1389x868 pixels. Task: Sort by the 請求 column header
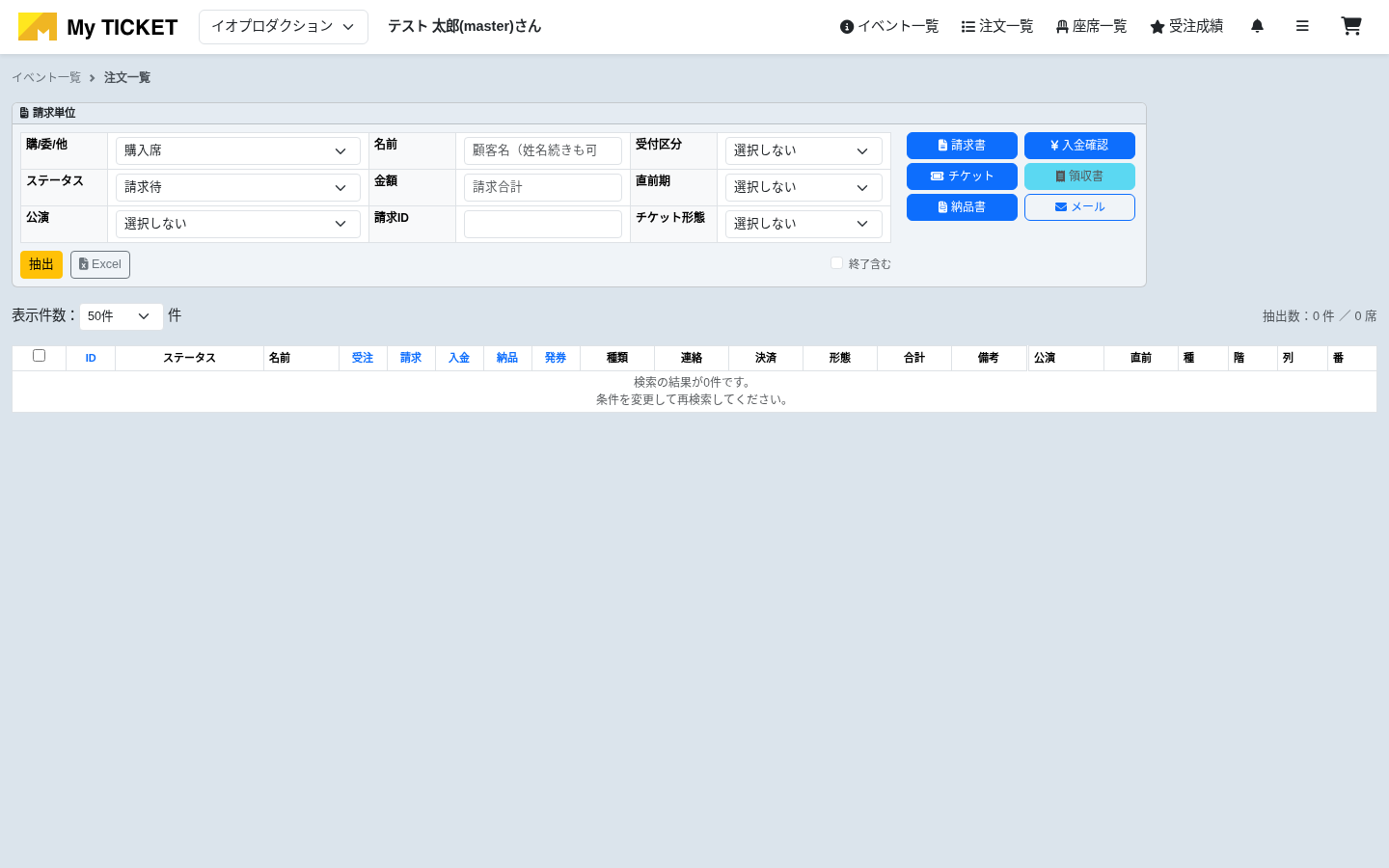point(411,358)
